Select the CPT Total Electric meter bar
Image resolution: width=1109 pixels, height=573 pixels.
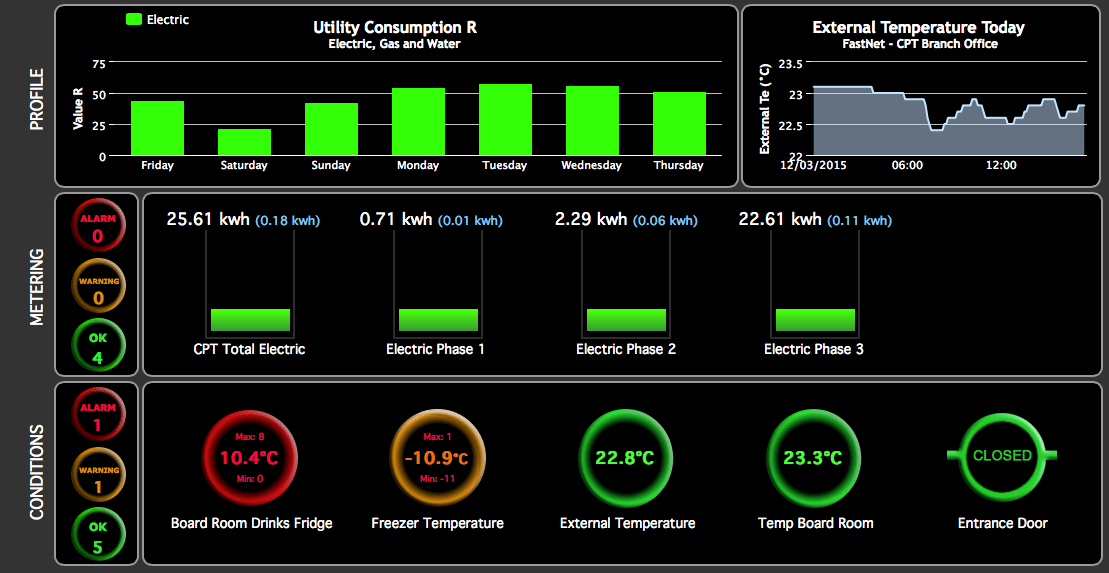[x=250, y=320]
